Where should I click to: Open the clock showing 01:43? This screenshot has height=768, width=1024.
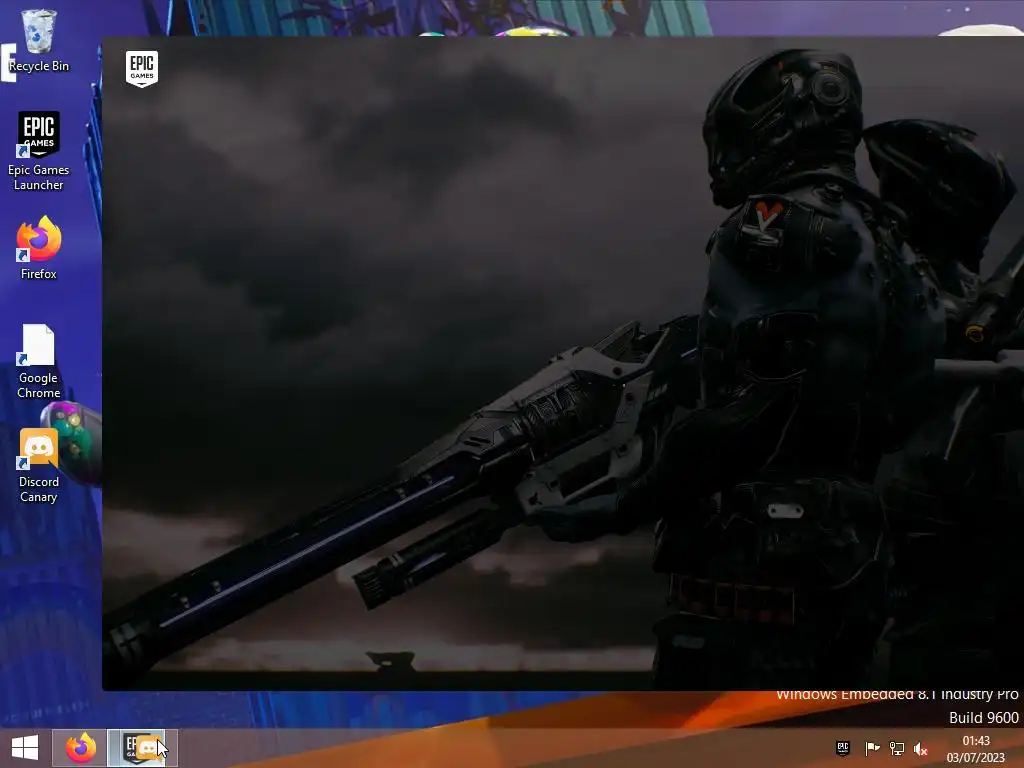976,741
